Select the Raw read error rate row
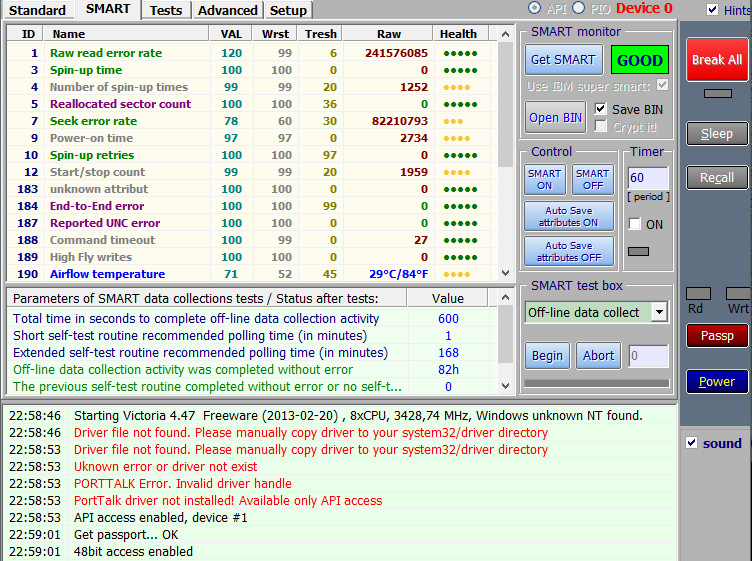Viewport: 752px width, 561px height. [x=252, y=53]
